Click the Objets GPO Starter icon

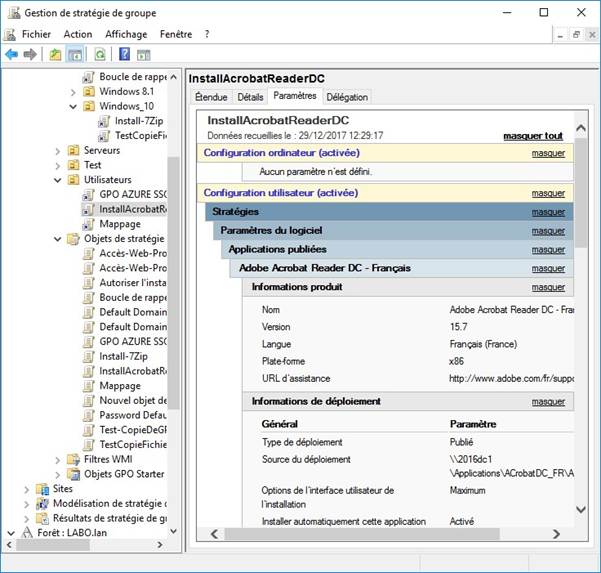pos(73,474)
